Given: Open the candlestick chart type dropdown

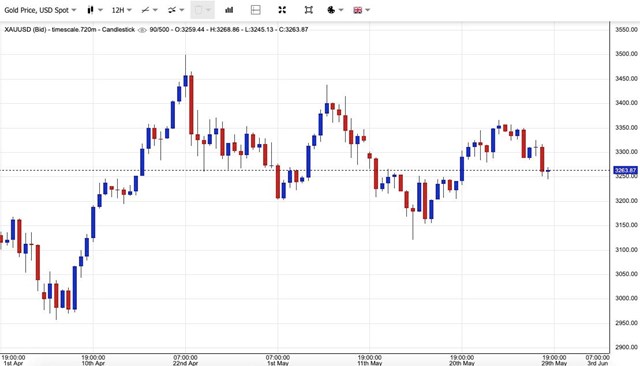Looking at the screenshot, I should 95,10.
